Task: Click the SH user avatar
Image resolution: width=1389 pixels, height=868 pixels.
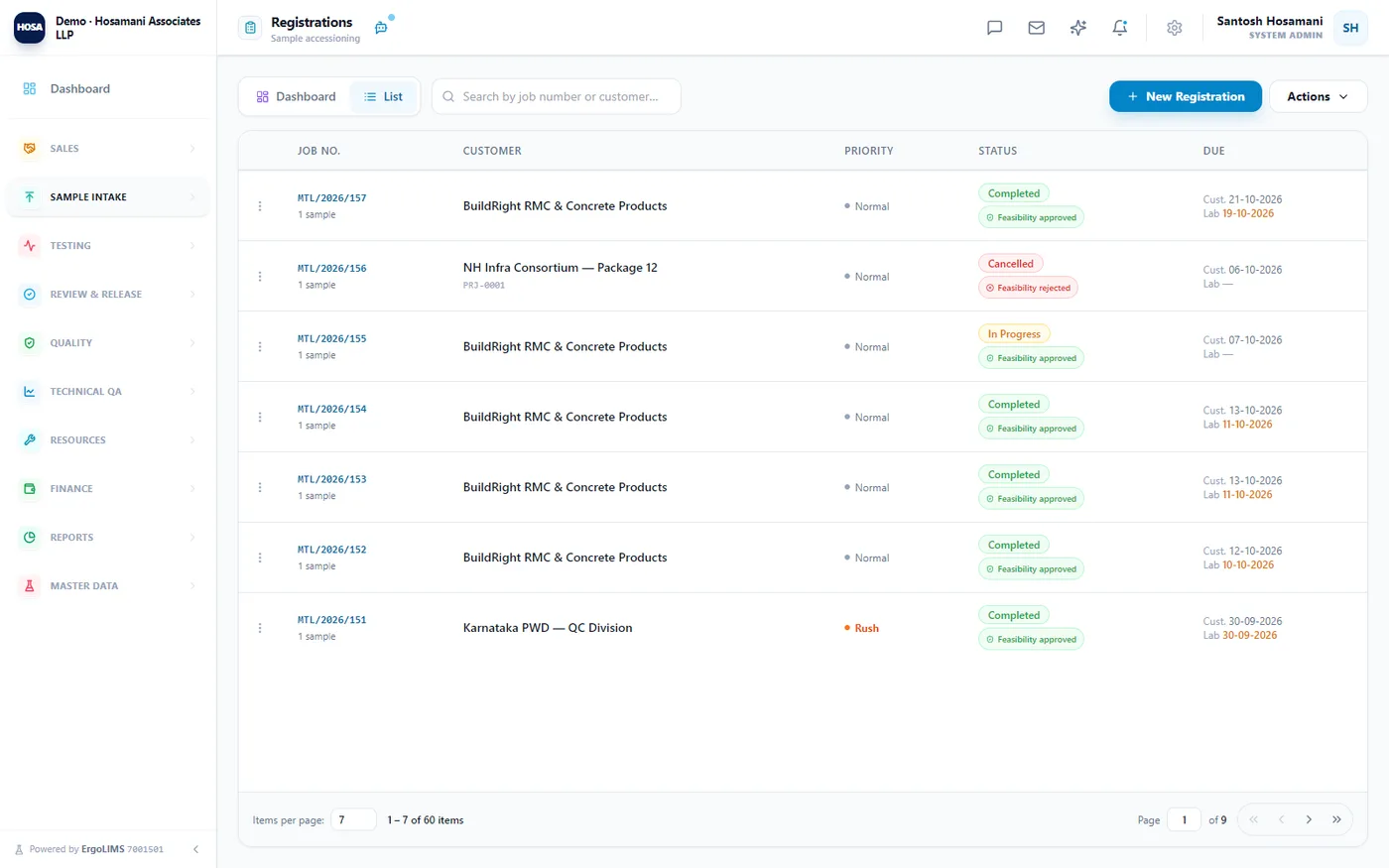Action: (1350, 28)
